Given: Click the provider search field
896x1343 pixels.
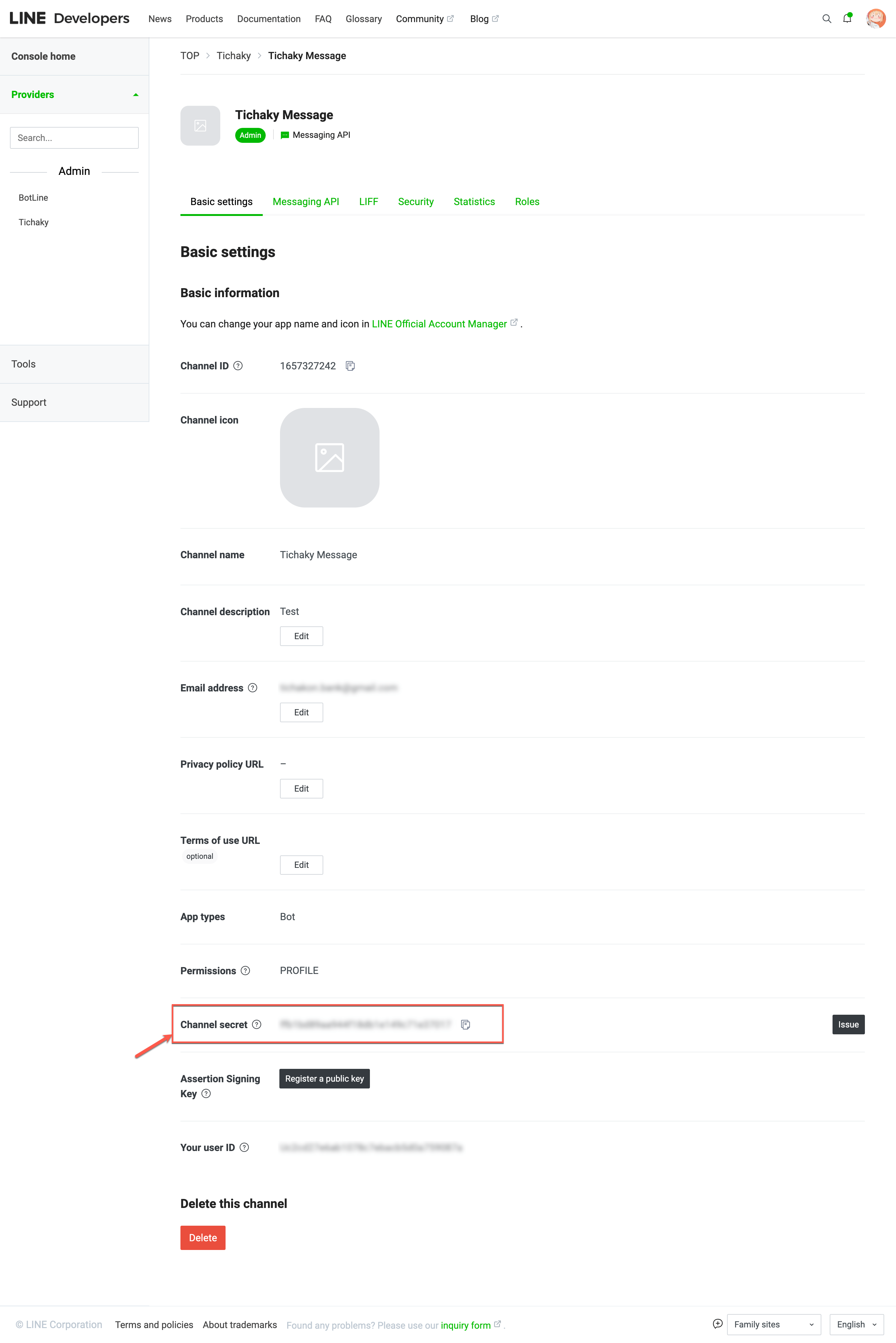Looking at the screenshot, I should coord(74,137).
